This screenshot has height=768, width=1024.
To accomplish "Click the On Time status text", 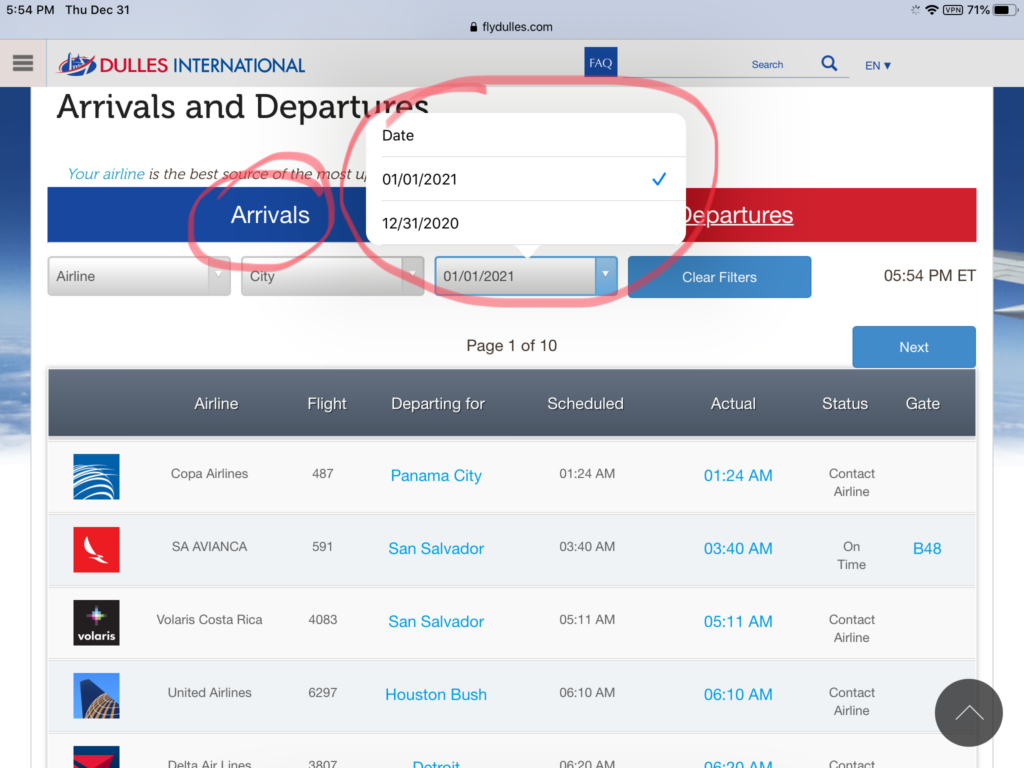I will pyautogui.click(x=852, y=556).
